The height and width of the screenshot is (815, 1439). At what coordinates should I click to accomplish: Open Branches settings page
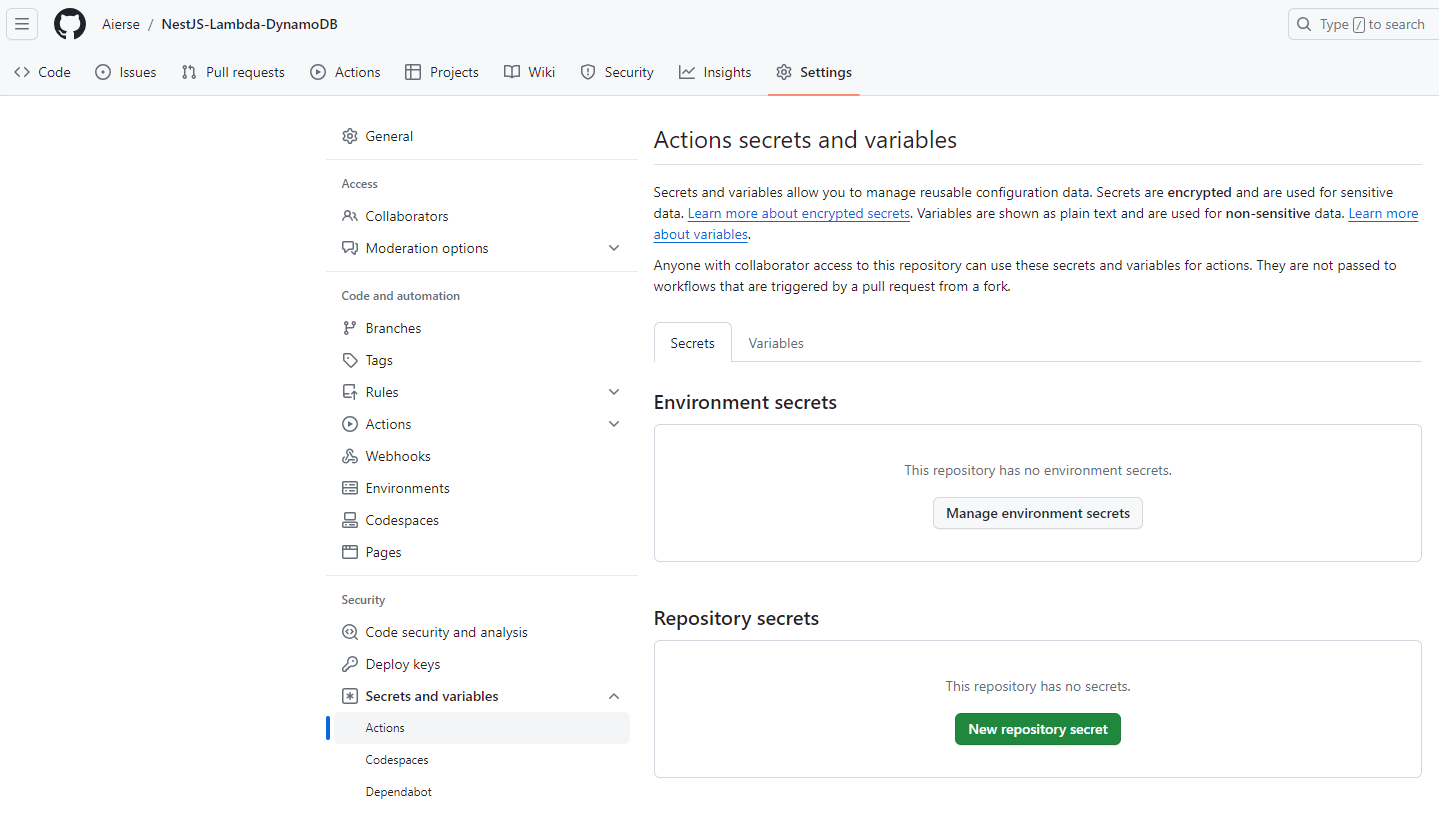click(x=482, y=328)
